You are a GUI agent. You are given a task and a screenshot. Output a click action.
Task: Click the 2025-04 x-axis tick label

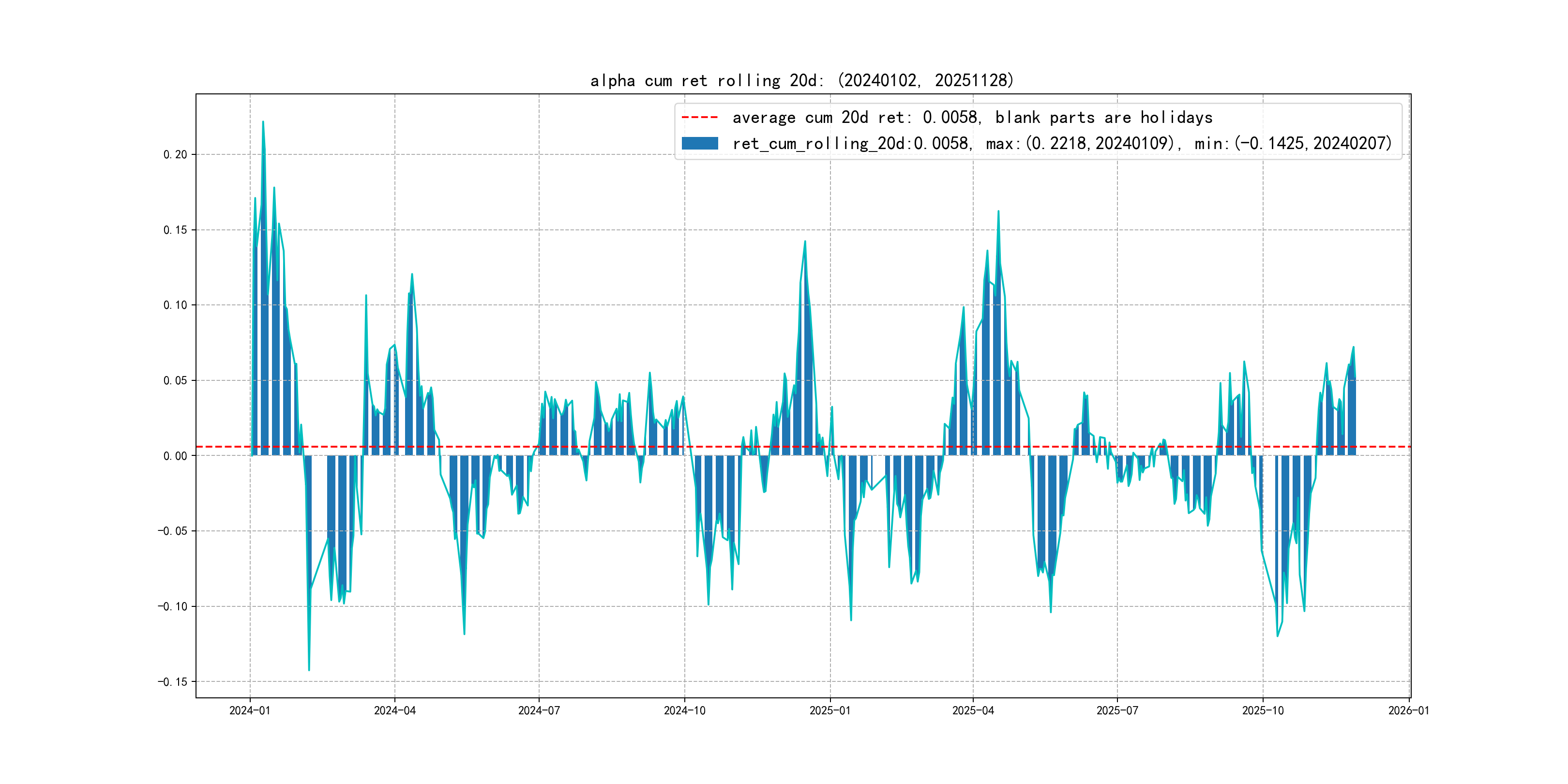[x=973, y=710]
